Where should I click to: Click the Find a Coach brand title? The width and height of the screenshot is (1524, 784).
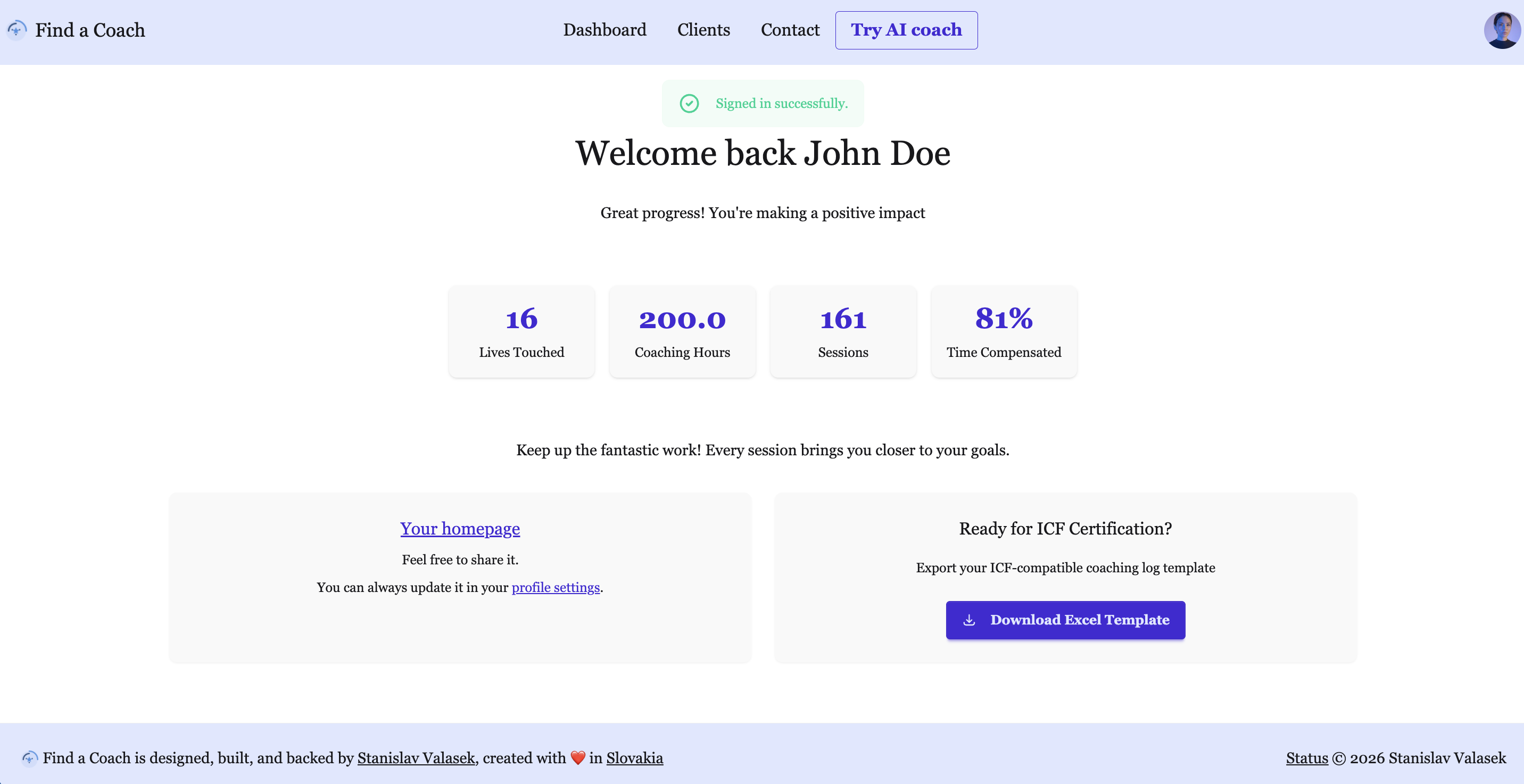pyautogui.click(x=90, y=30)
